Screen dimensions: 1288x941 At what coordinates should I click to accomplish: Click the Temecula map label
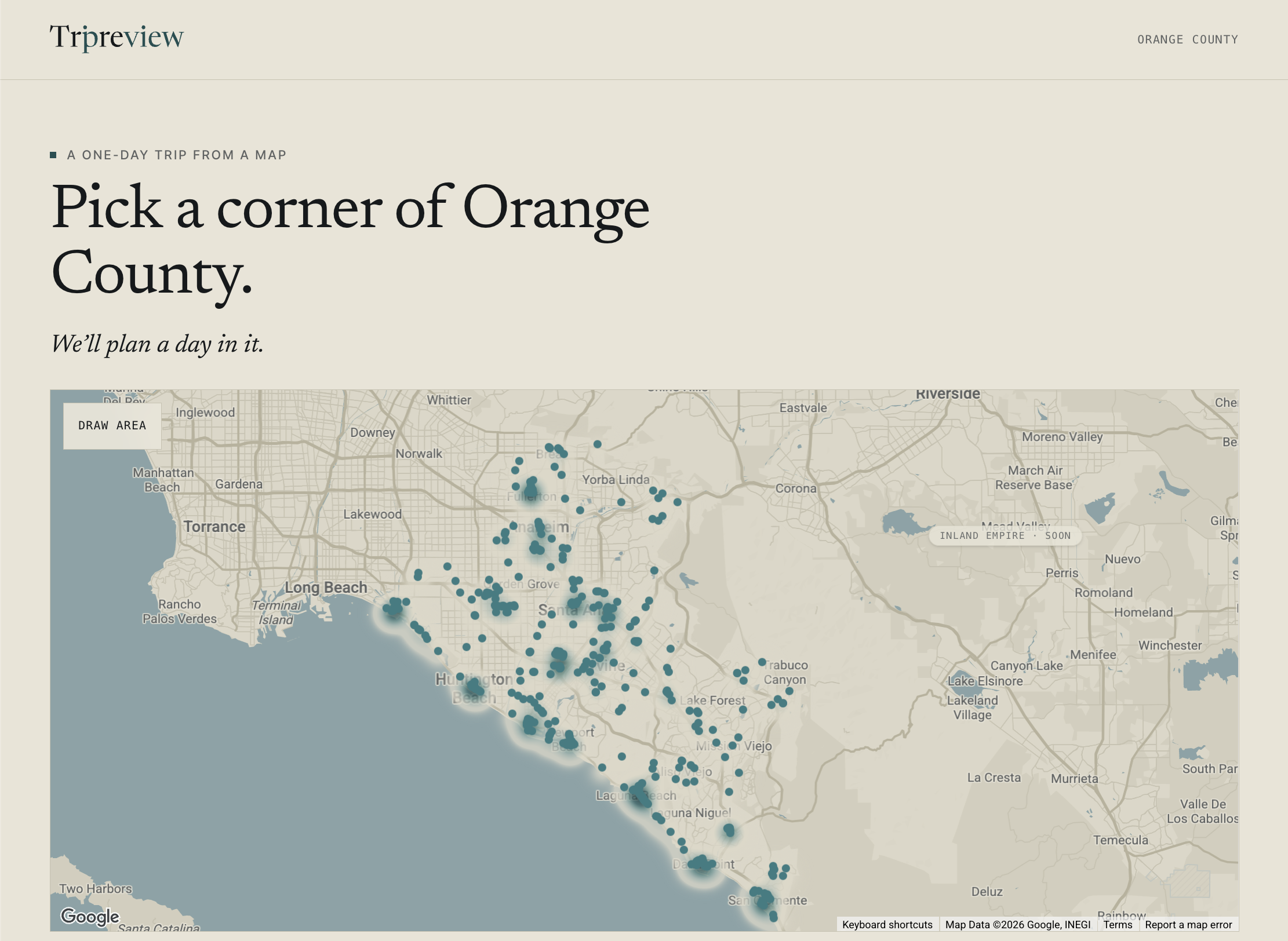1120,840
